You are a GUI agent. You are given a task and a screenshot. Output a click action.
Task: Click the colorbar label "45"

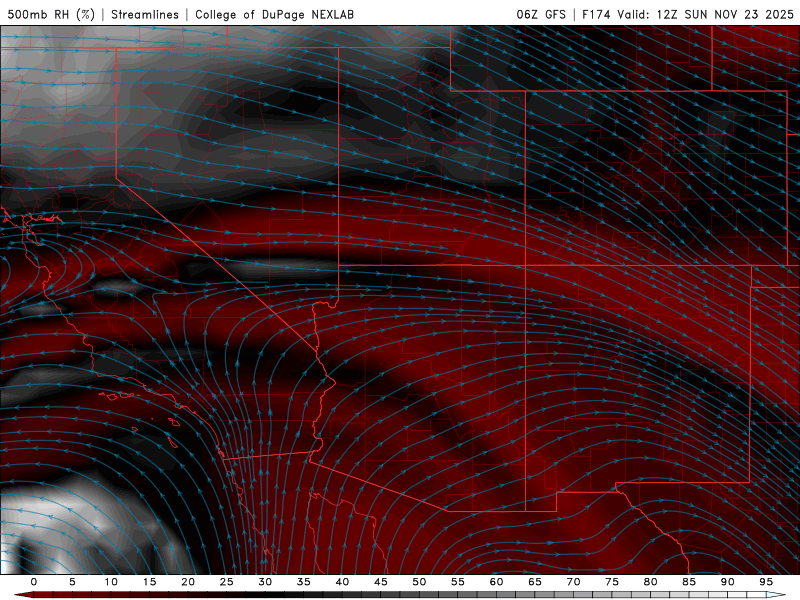(x=380, y=582)
